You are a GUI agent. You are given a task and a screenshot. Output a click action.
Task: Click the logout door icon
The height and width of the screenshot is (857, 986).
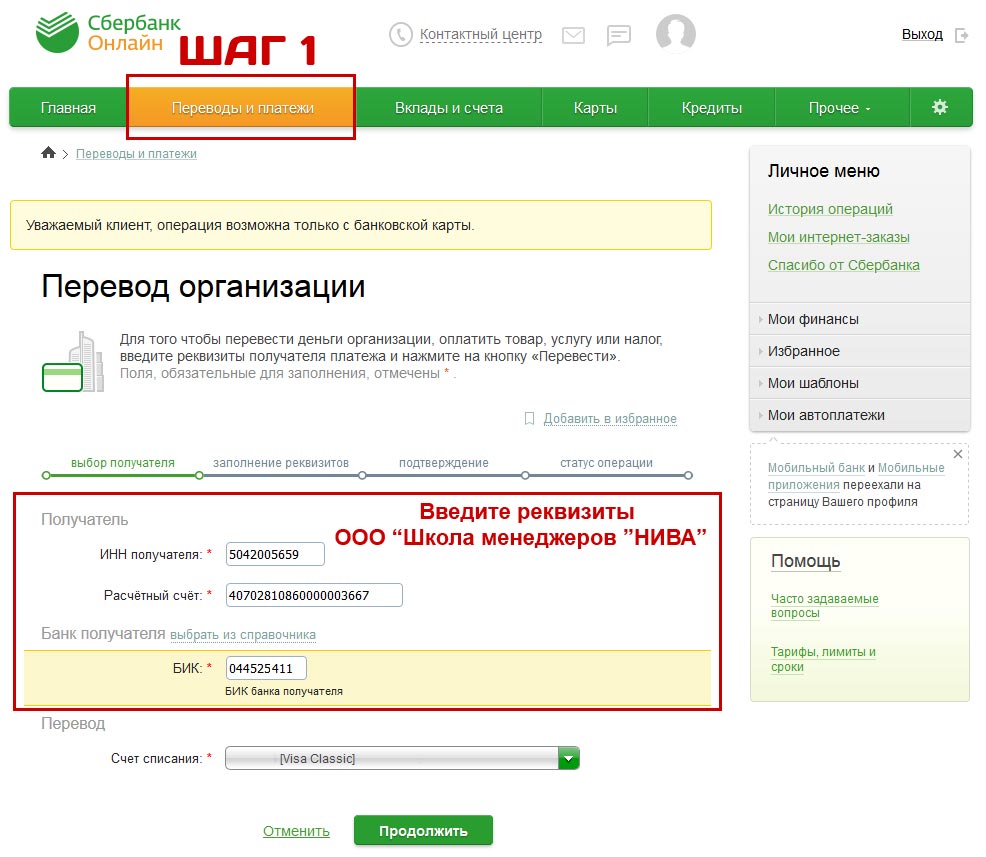click(x=961, y=35)
